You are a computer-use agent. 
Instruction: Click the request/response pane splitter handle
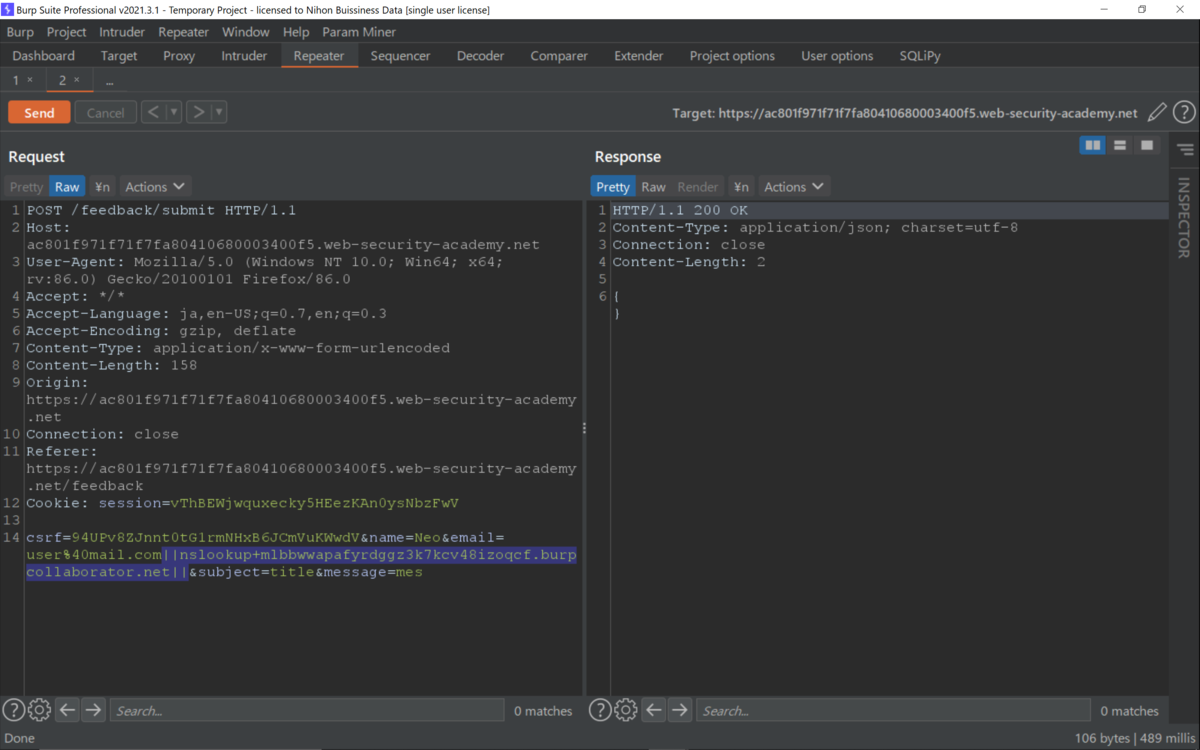584,428
